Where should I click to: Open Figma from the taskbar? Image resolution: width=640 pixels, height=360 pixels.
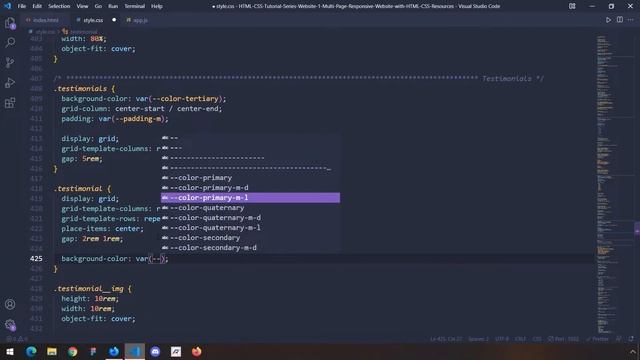point(93,351)
